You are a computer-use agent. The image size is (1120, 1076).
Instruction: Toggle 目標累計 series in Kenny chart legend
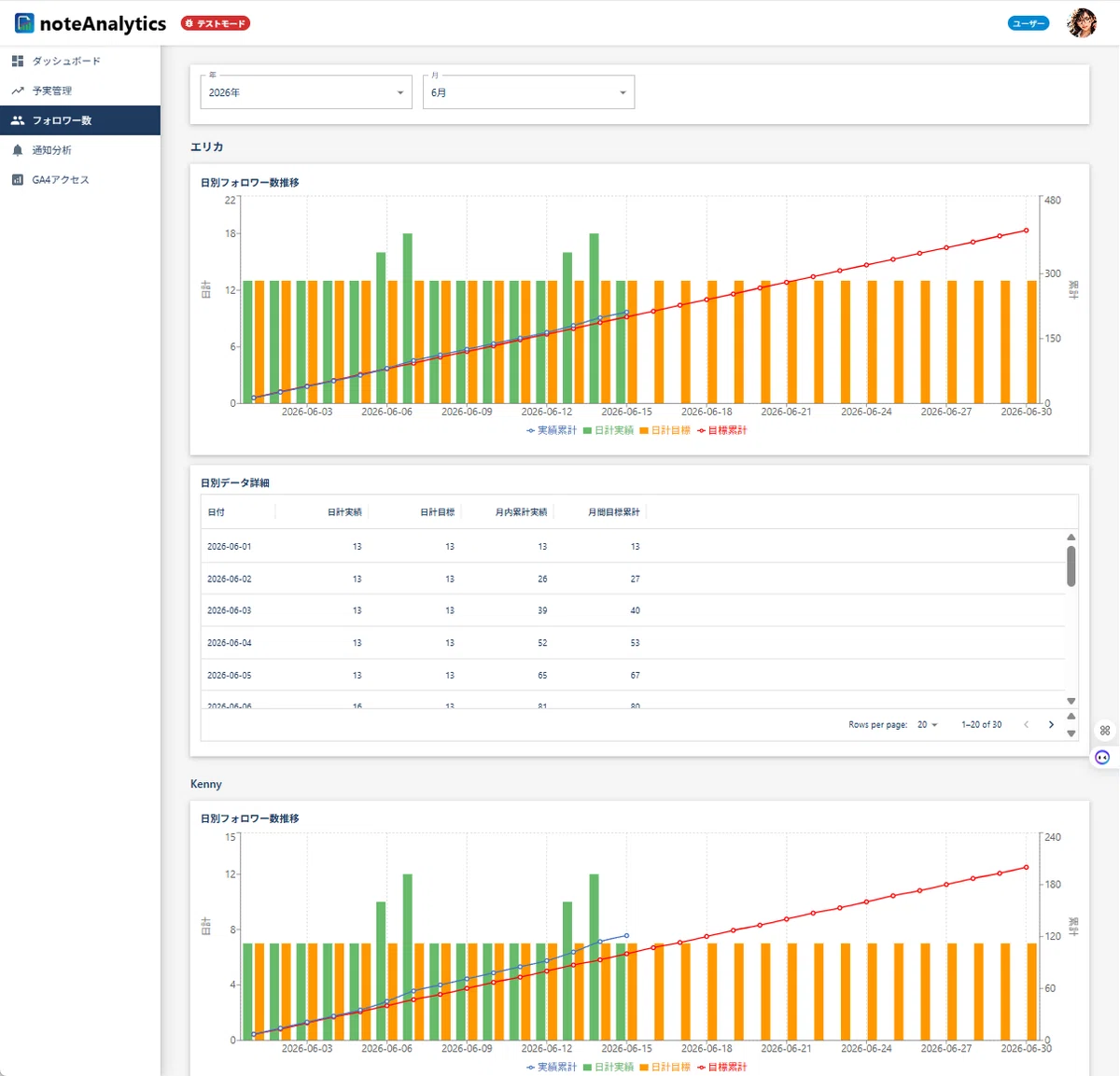click(722, 1067)
